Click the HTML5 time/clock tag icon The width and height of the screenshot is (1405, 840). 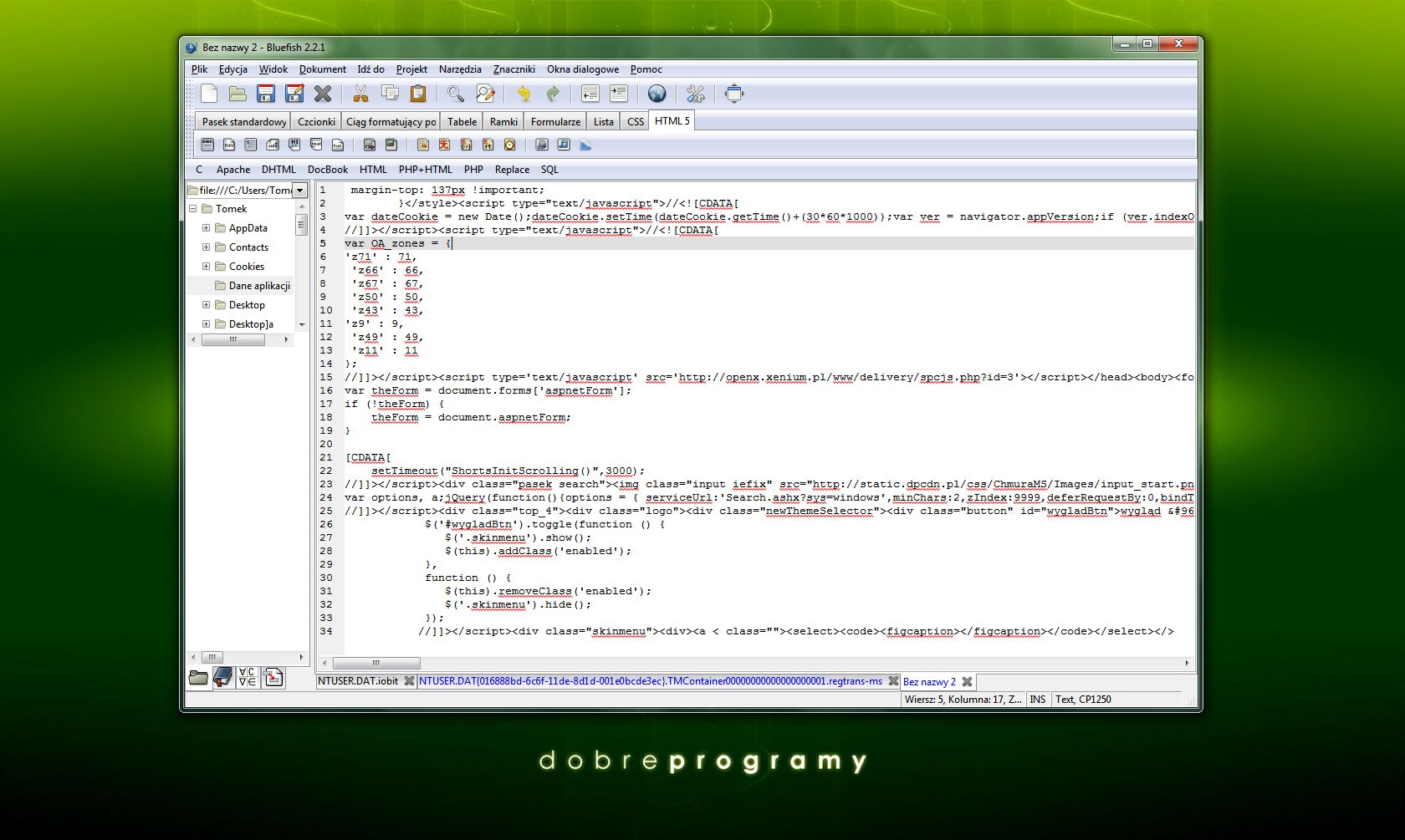(510, 145)
